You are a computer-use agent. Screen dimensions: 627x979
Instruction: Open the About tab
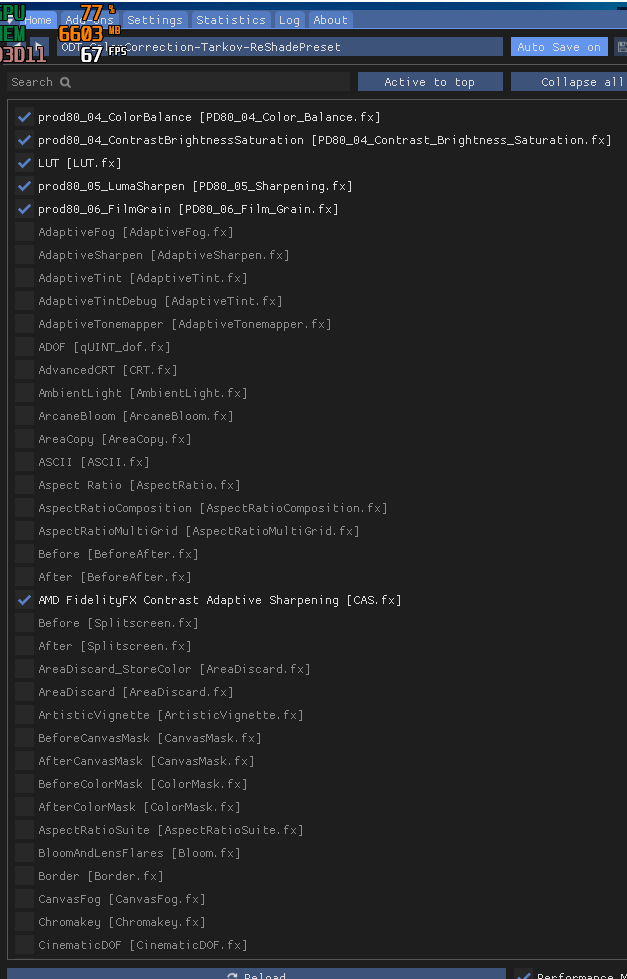[330, 20]
